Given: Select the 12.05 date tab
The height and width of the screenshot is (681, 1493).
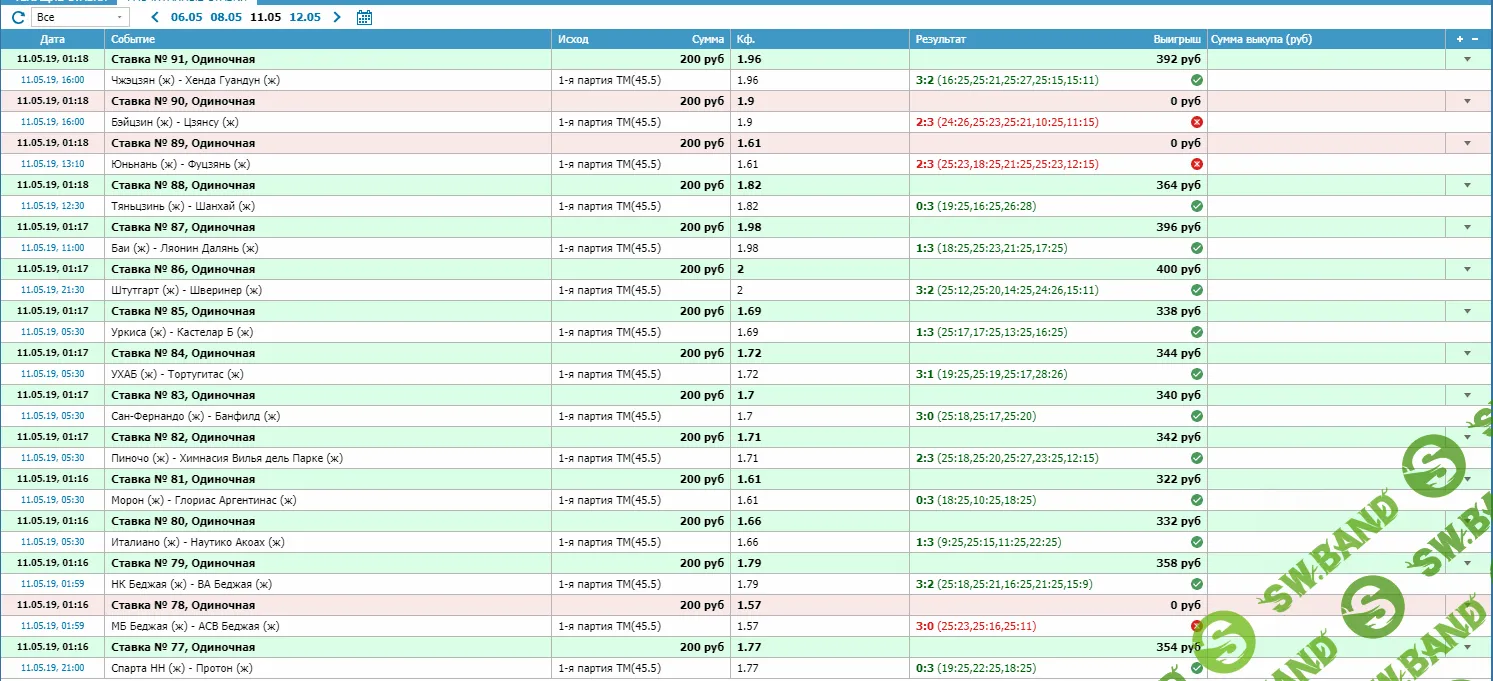Looking at the screenshot, I should pyautogui.click(x=305, y=17).
